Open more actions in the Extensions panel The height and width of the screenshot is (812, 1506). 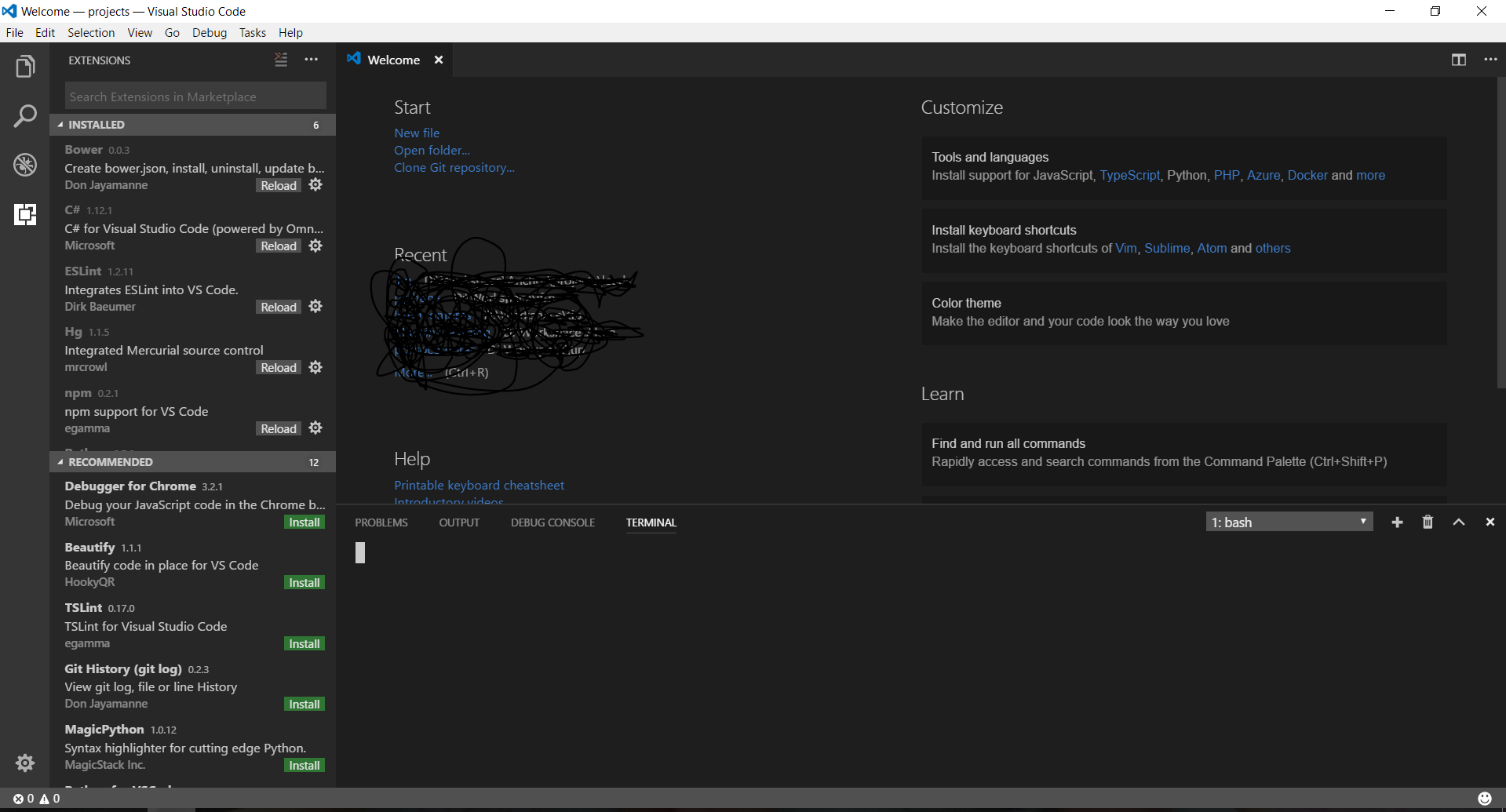coord(312,60)
